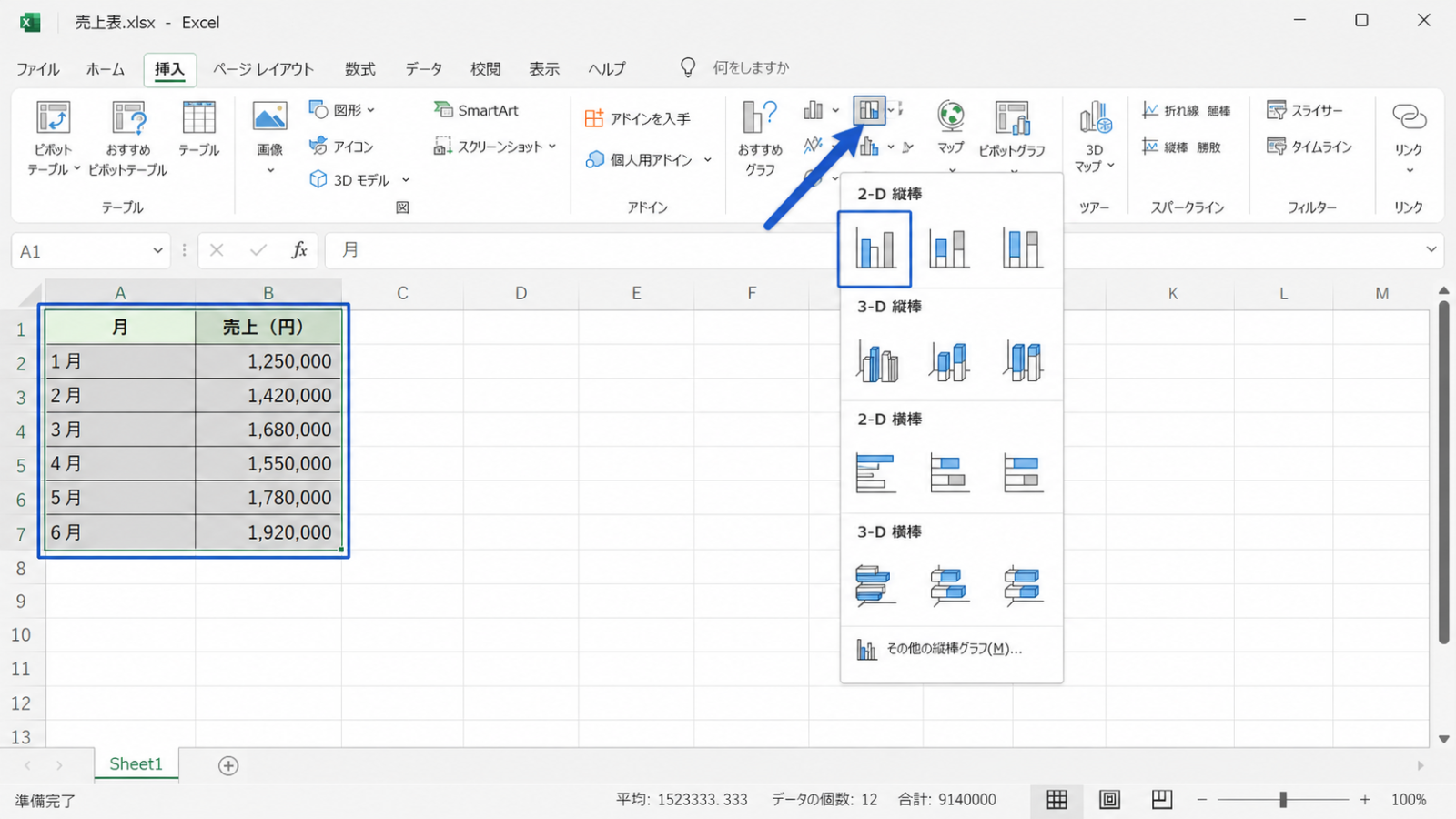Click the formula bar cancel X button
This screenshot has width=1456, height=819.
click(x=217, y=250)
